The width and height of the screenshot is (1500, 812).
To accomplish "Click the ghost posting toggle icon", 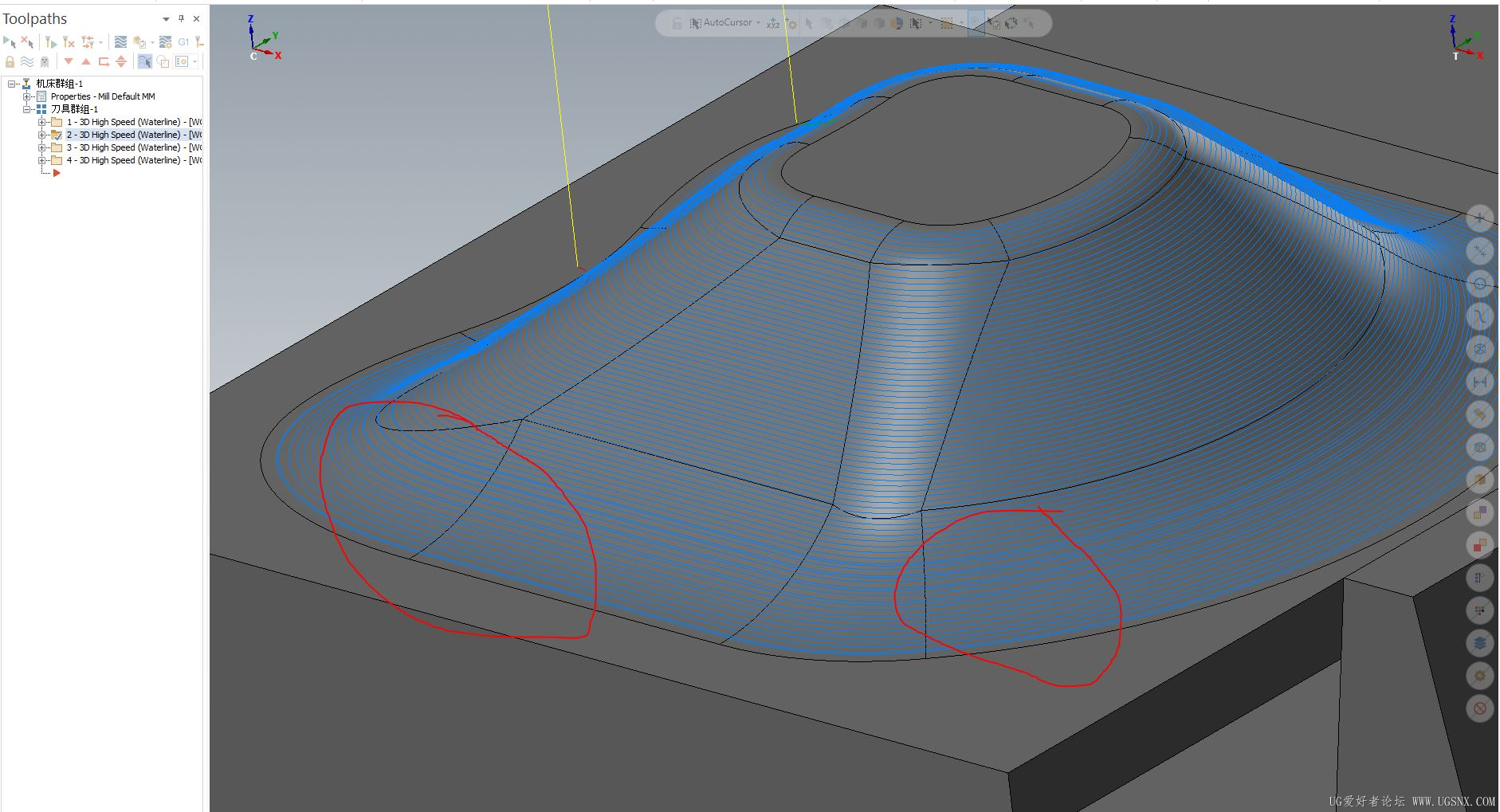I will click(x=45, y=61).
